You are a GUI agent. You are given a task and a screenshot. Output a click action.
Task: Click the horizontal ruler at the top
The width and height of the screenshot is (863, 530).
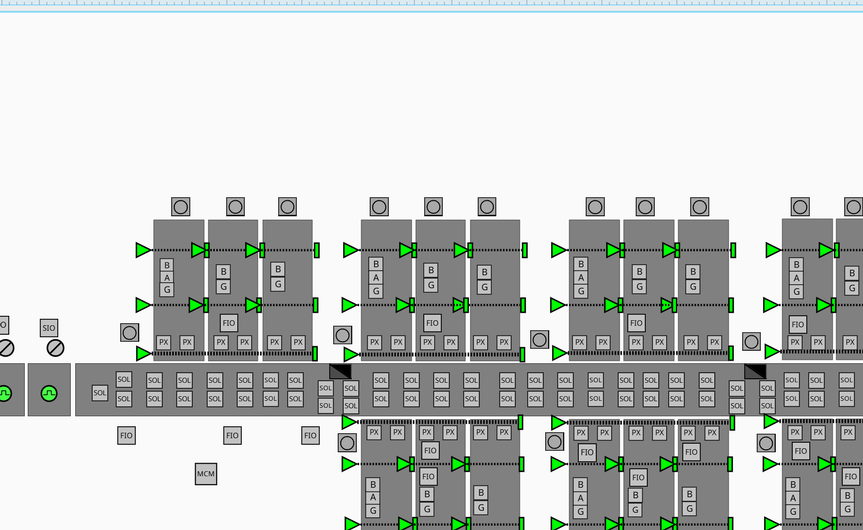pyautogui.click(x=431, y=5)
